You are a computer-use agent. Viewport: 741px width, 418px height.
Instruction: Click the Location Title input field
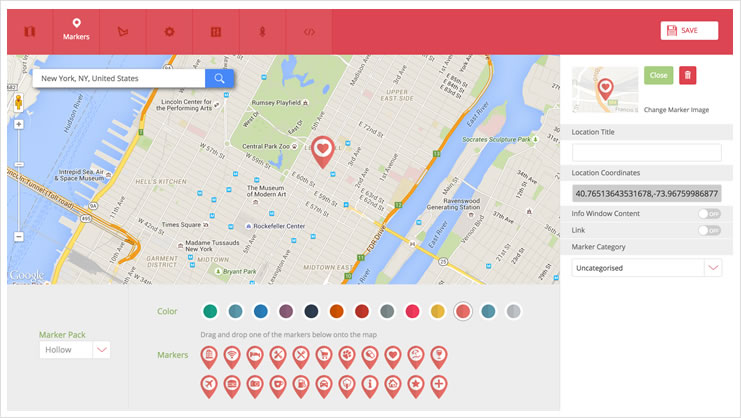[646, 153]
